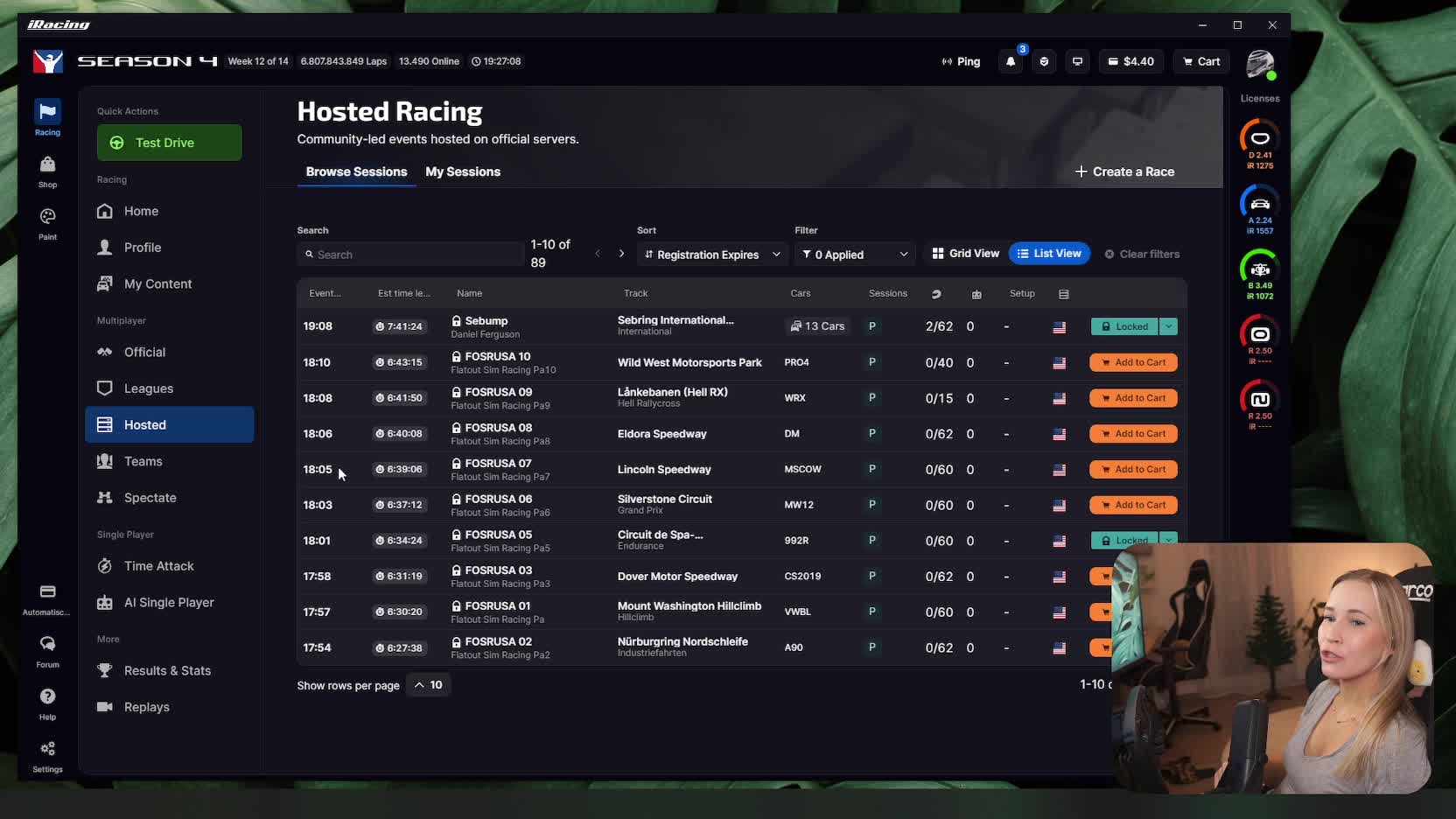The image size is (1456, 819).
Task: Add FOSRUSA 08 session to cart
Action: (x=1133, y=434)
